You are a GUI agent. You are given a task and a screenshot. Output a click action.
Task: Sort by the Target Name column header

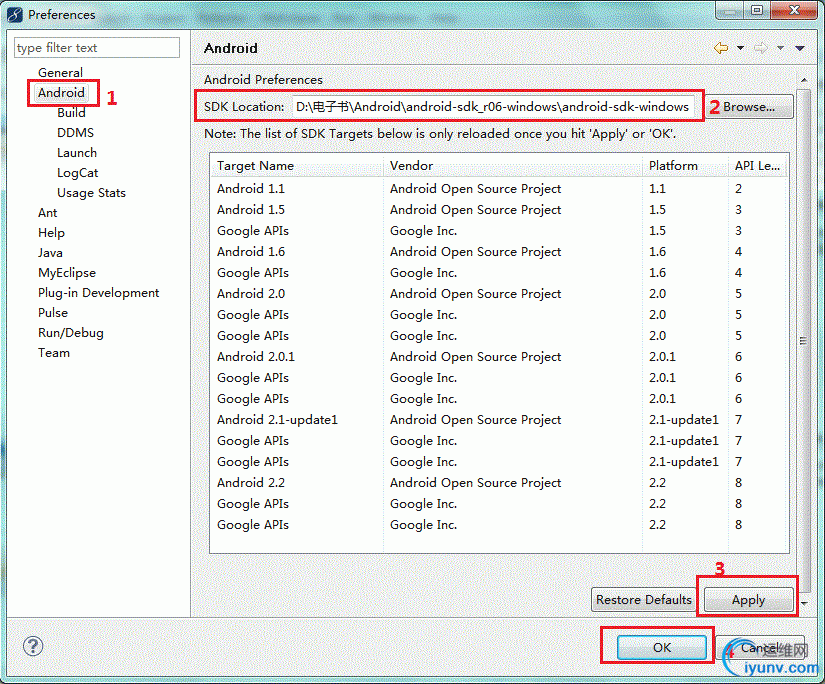[x=296, y=166]
